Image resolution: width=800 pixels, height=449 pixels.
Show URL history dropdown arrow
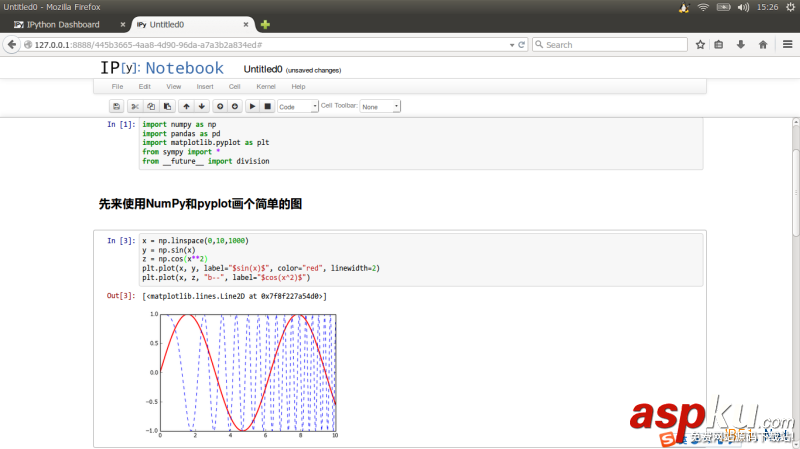[x=512, y=45]
